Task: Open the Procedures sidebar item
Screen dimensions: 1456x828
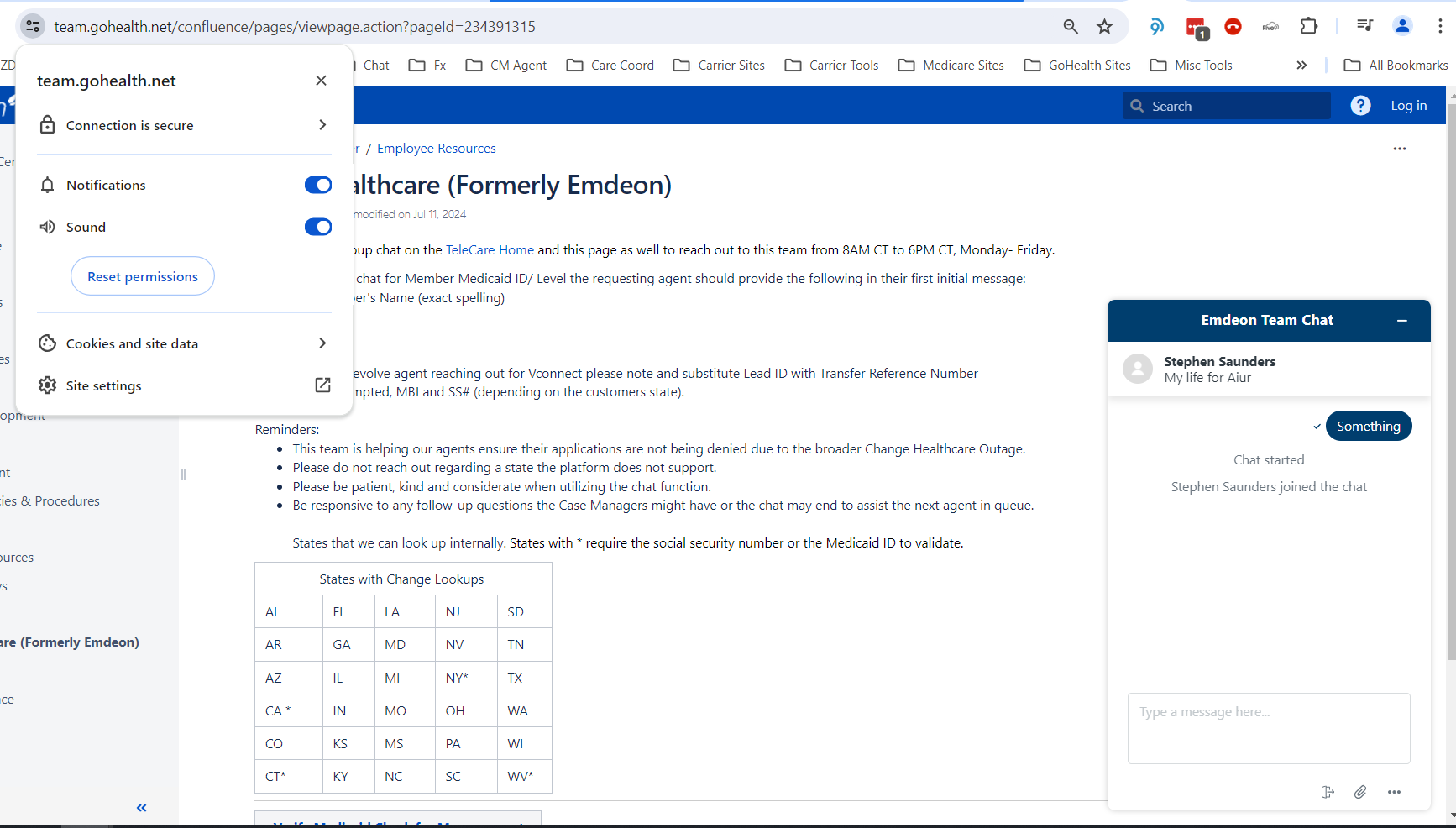Action: (x=50, y=501)
